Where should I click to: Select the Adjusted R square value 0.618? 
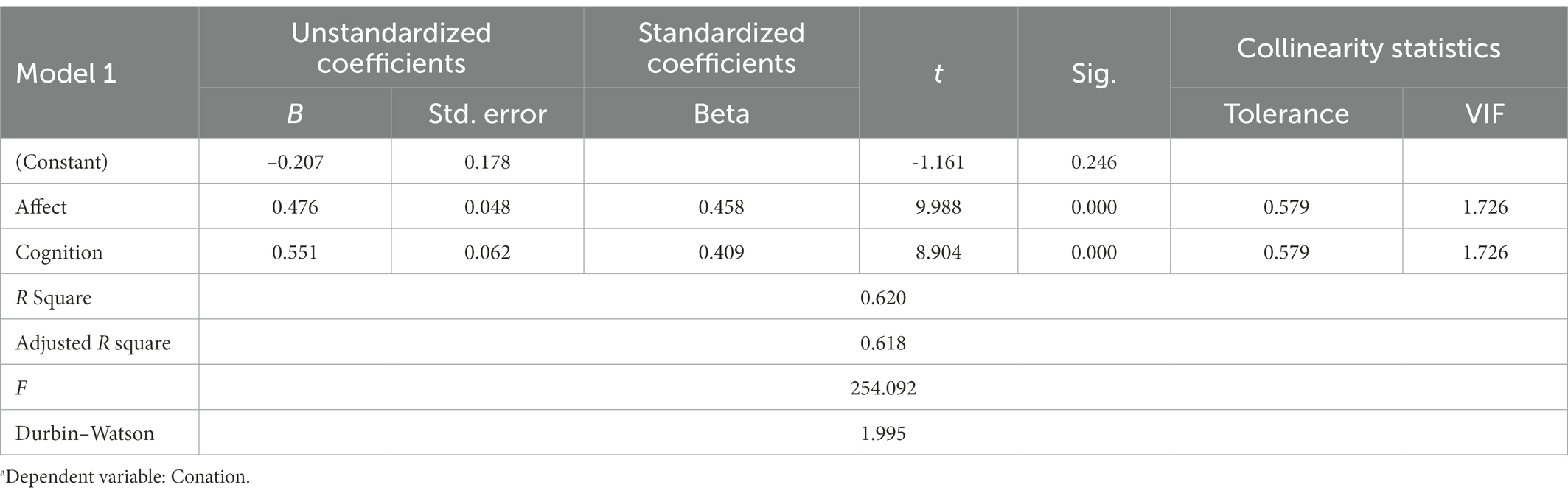883,343
